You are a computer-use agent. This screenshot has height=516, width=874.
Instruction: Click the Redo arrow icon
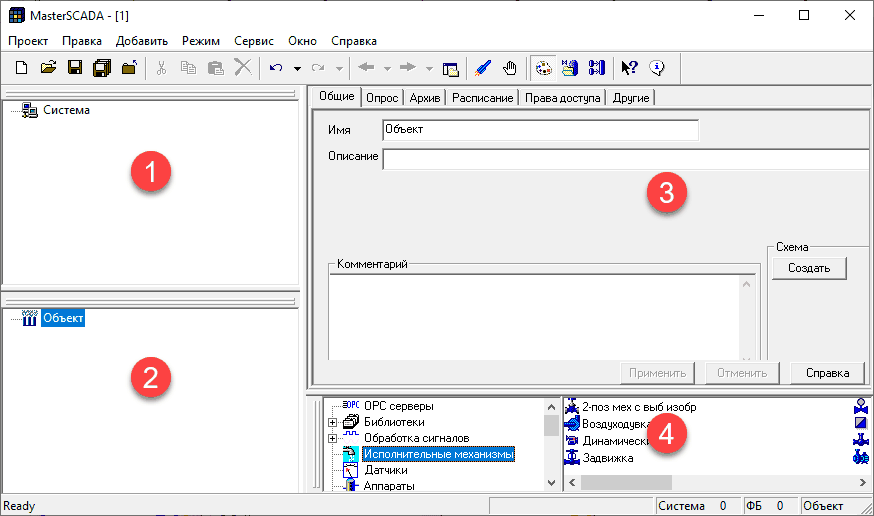(x=318, y=68)
